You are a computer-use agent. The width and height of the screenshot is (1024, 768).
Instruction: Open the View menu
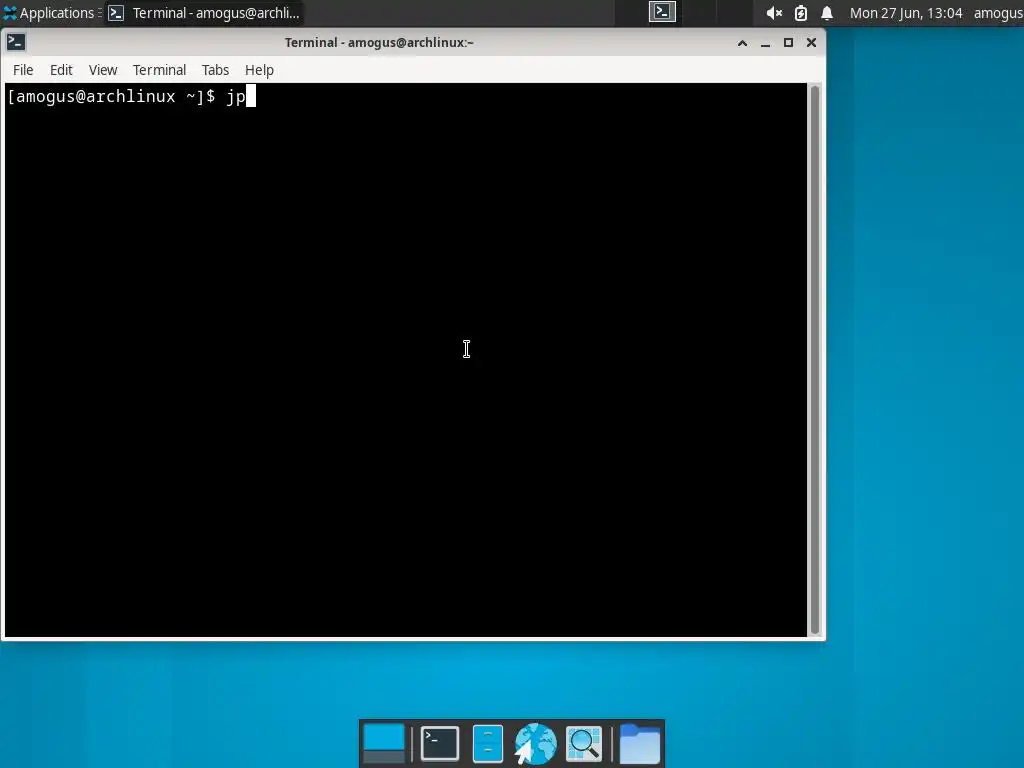click(103, 70)
